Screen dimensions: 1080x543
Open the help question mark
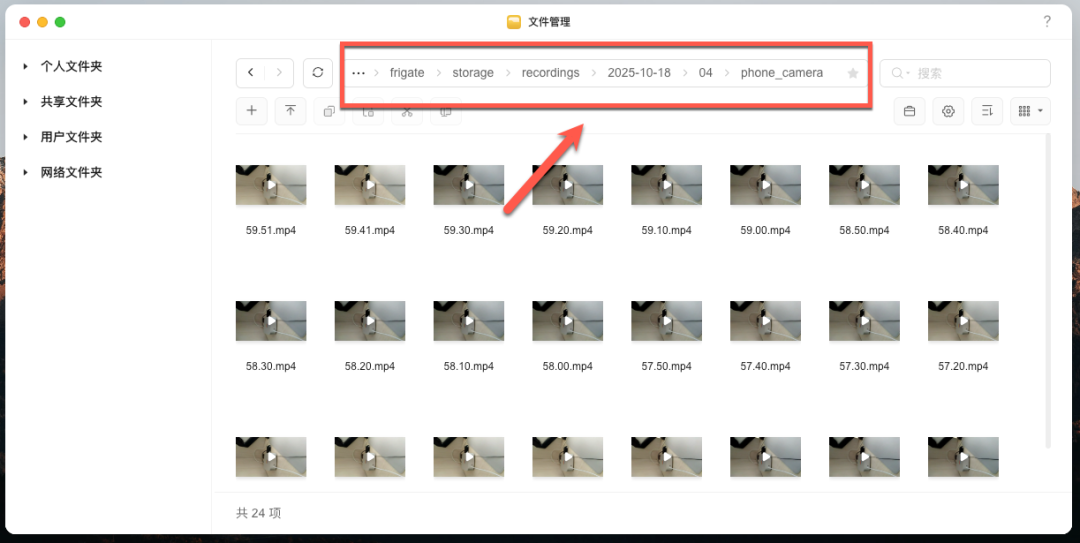pos(1047,21)
